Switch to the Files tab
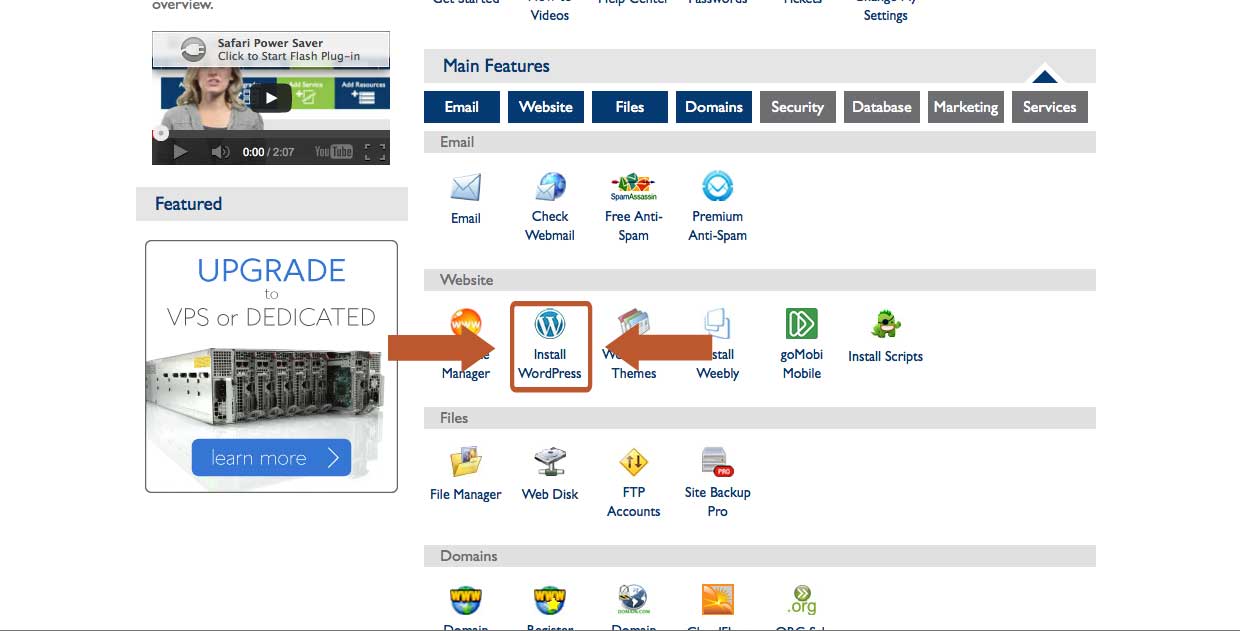This screenshot has width=1240, height=631. pyautogui.click(x=630, y=107)
